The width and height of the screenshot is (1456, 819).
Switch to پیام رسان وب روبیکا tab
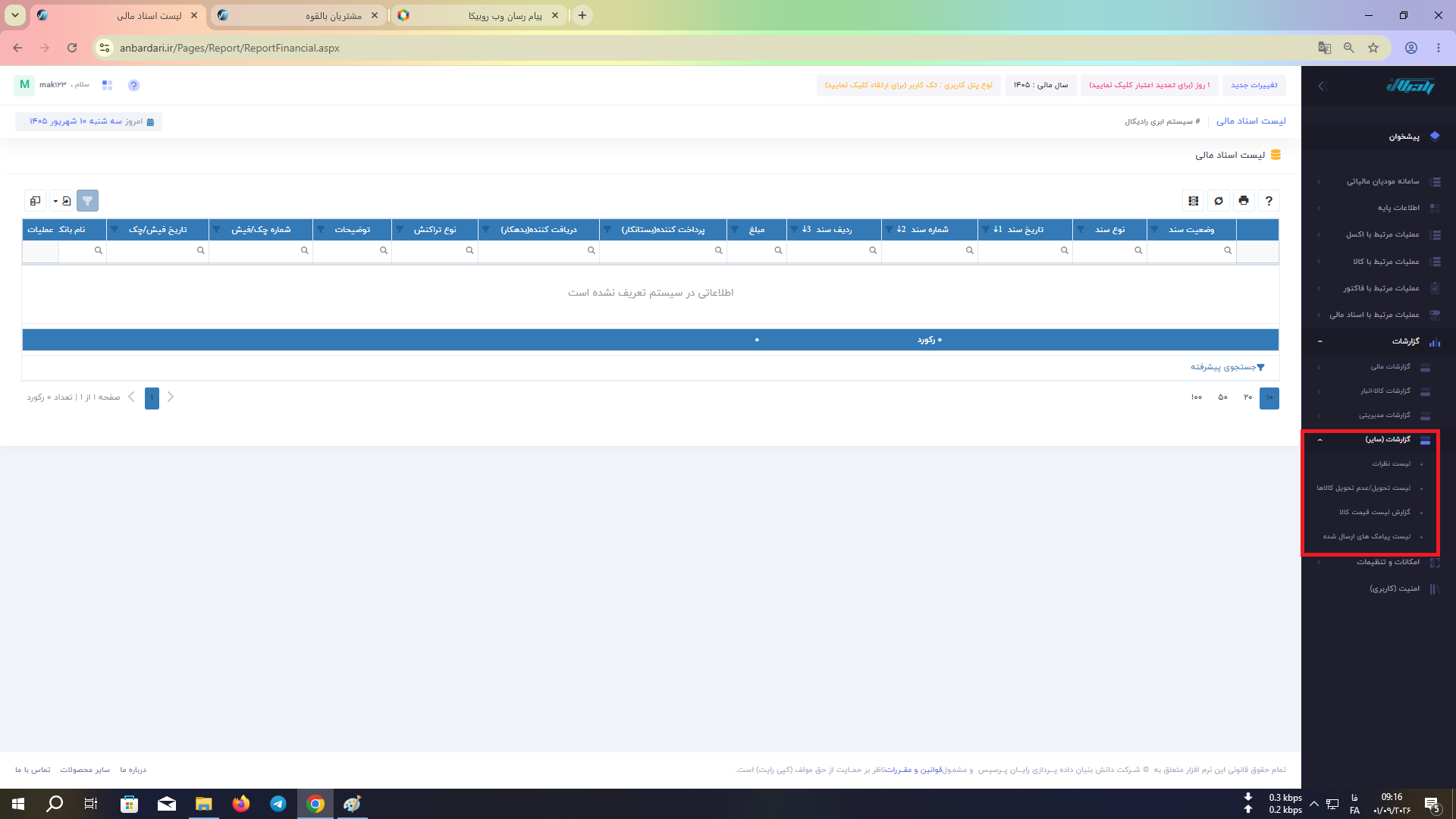pyautogui.click(x=478, y=15)
